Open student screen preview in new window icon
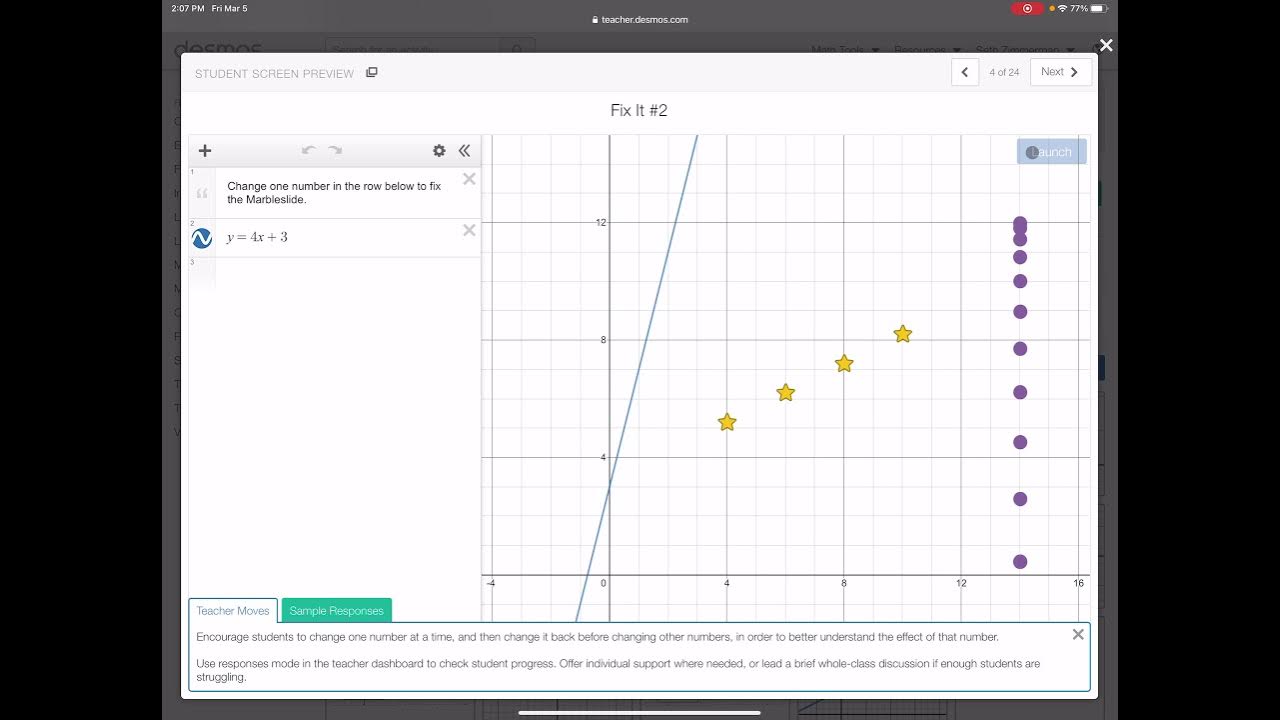Viewport: 1280px width, 720px height. point(371,72)
